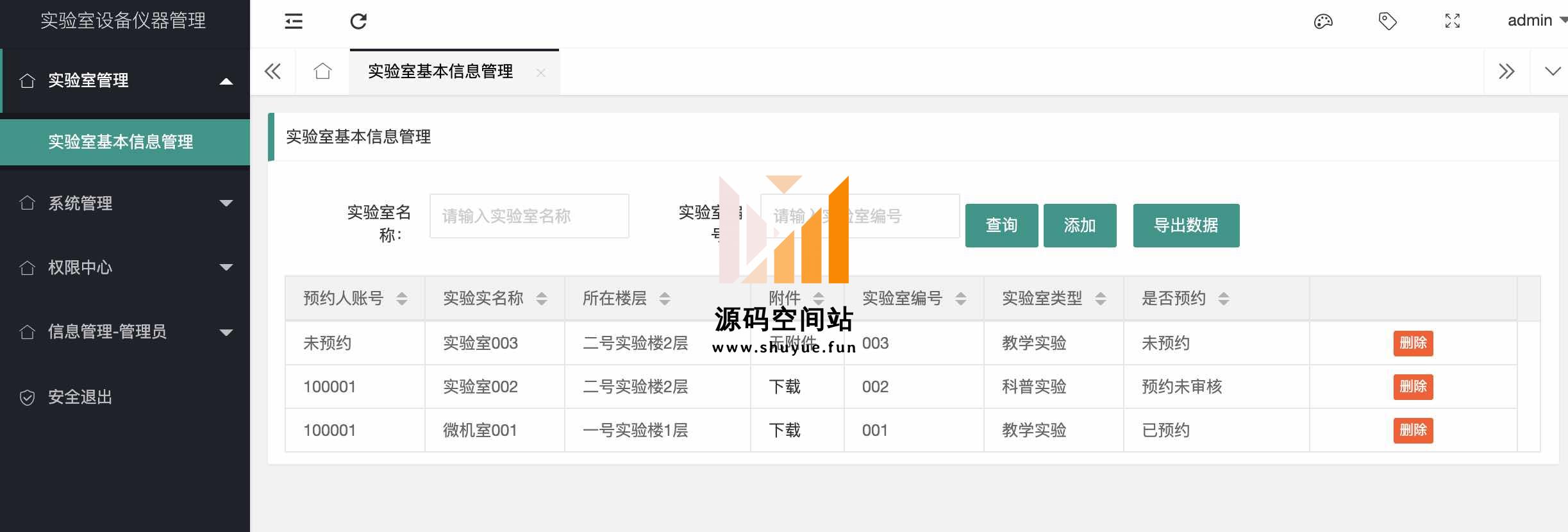Open the tab operations dropdown chevron
Viewport: 1568px width, 532px height.
click(1553, 71)
